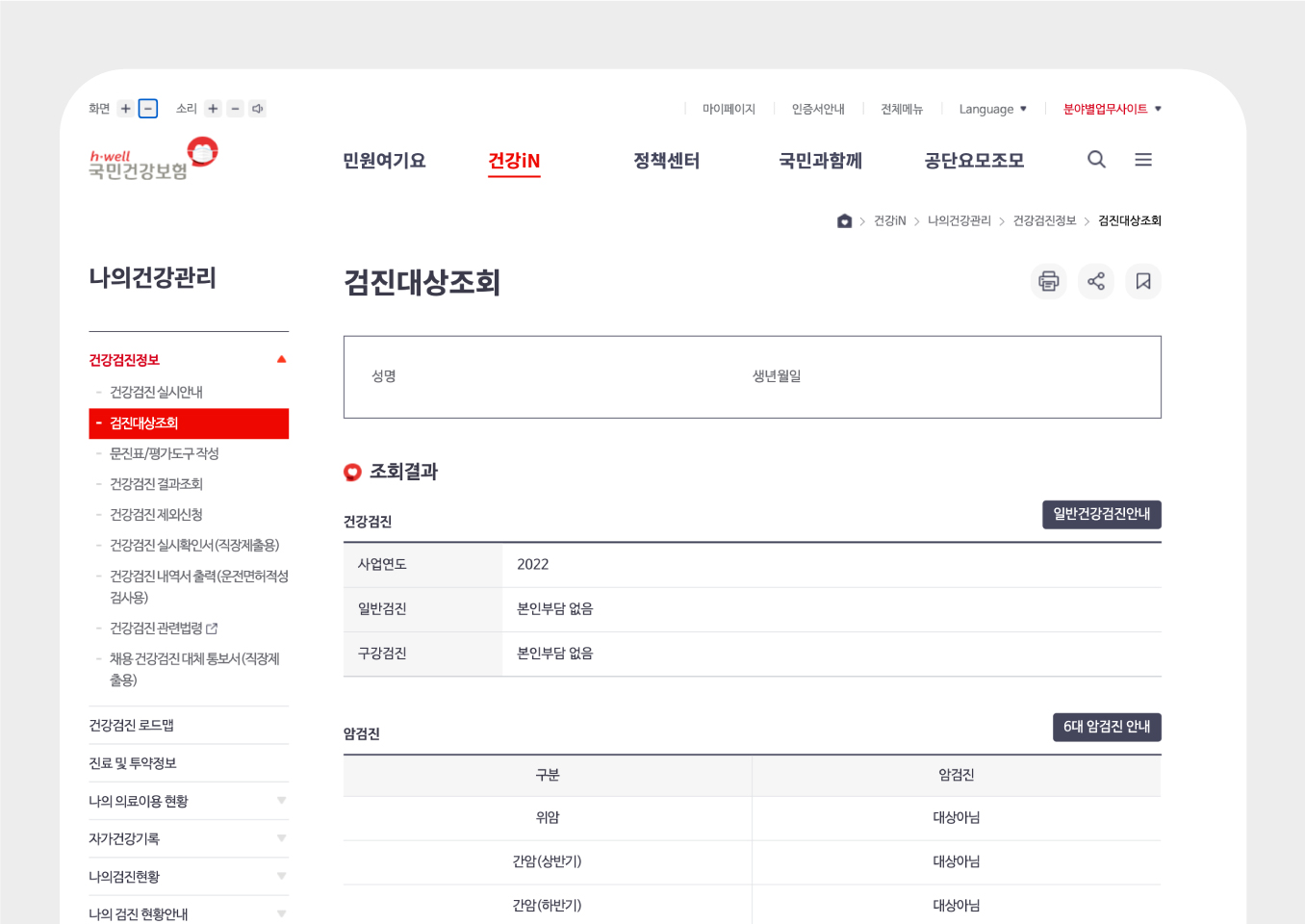Decrease volume with 소리 minus icon
The height and width of the screenshot is (924, 1305).
point(235,108)
